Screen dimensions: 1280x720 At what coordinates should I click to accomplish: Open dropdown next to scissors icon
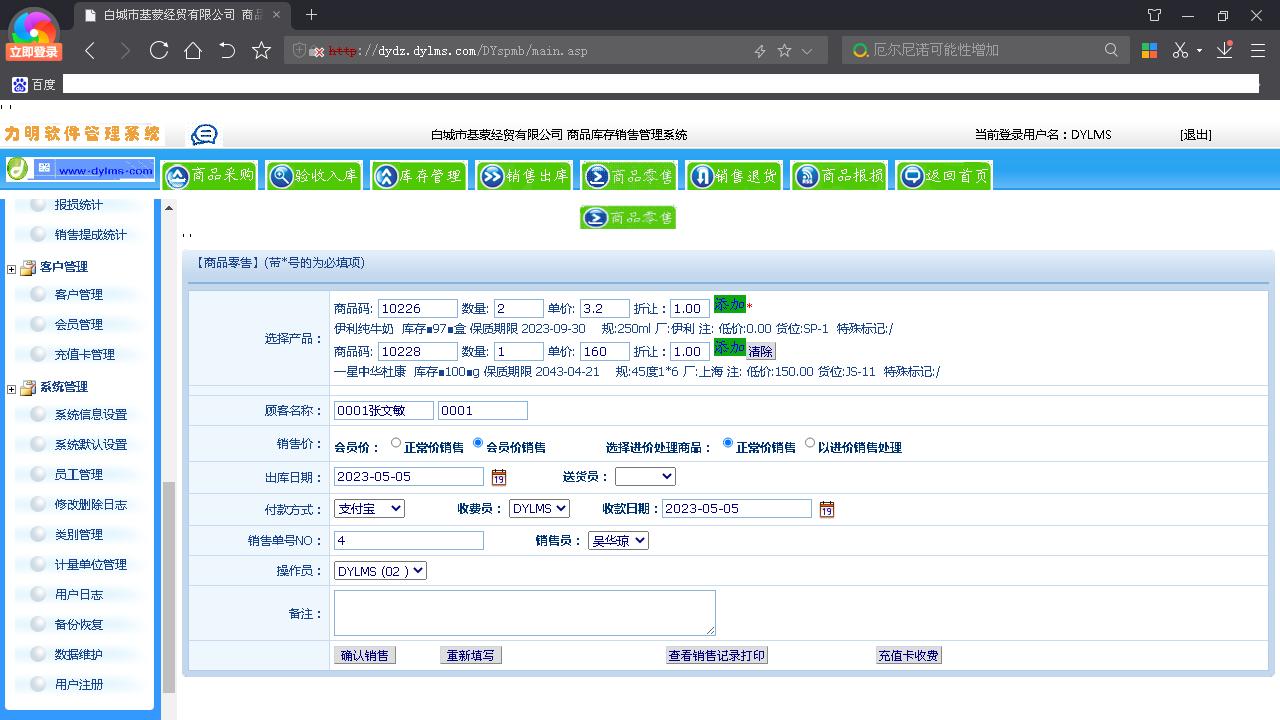1199,51
